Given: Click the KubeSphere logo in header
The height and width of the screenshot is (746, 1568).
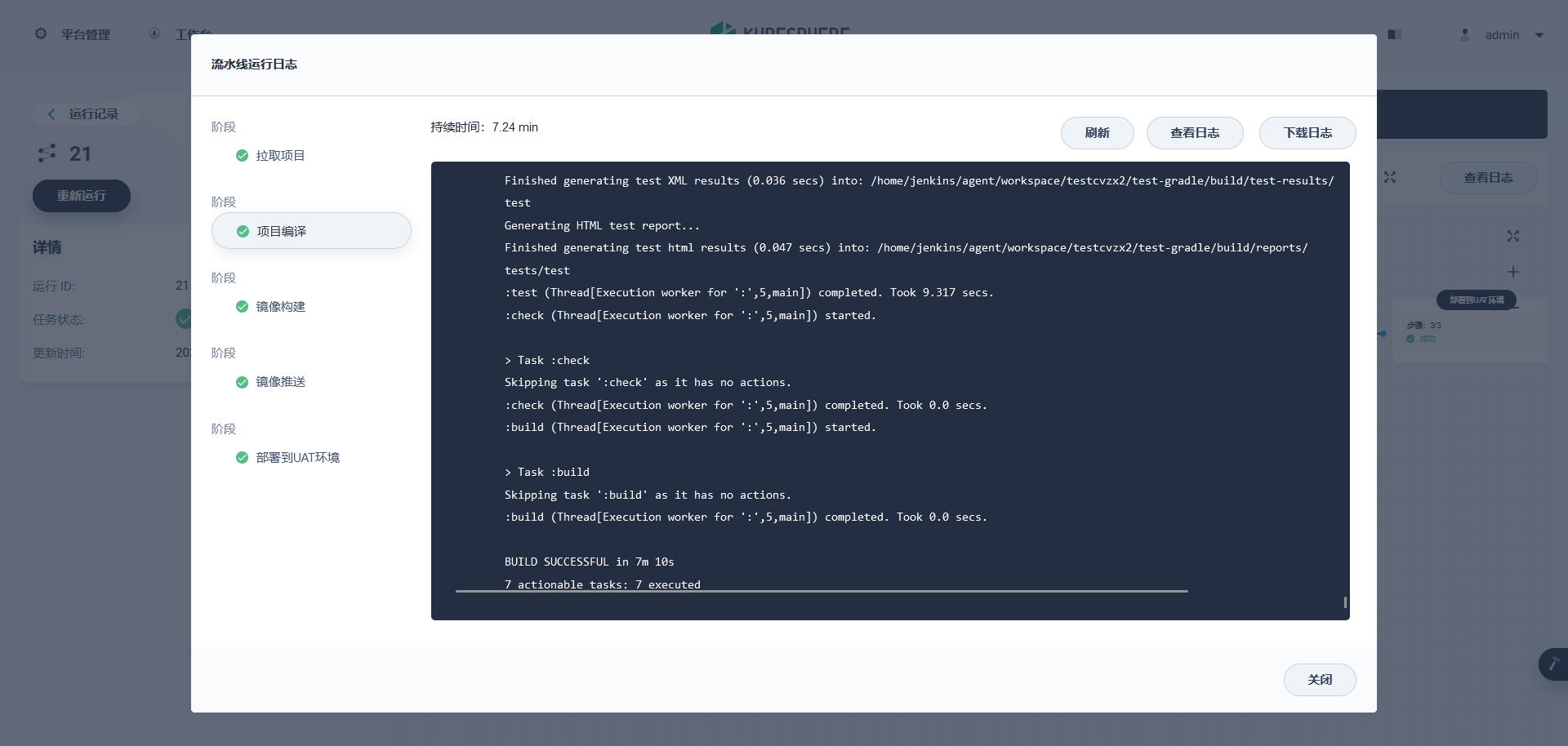Looking at the screenshot, I should point(780,29).
